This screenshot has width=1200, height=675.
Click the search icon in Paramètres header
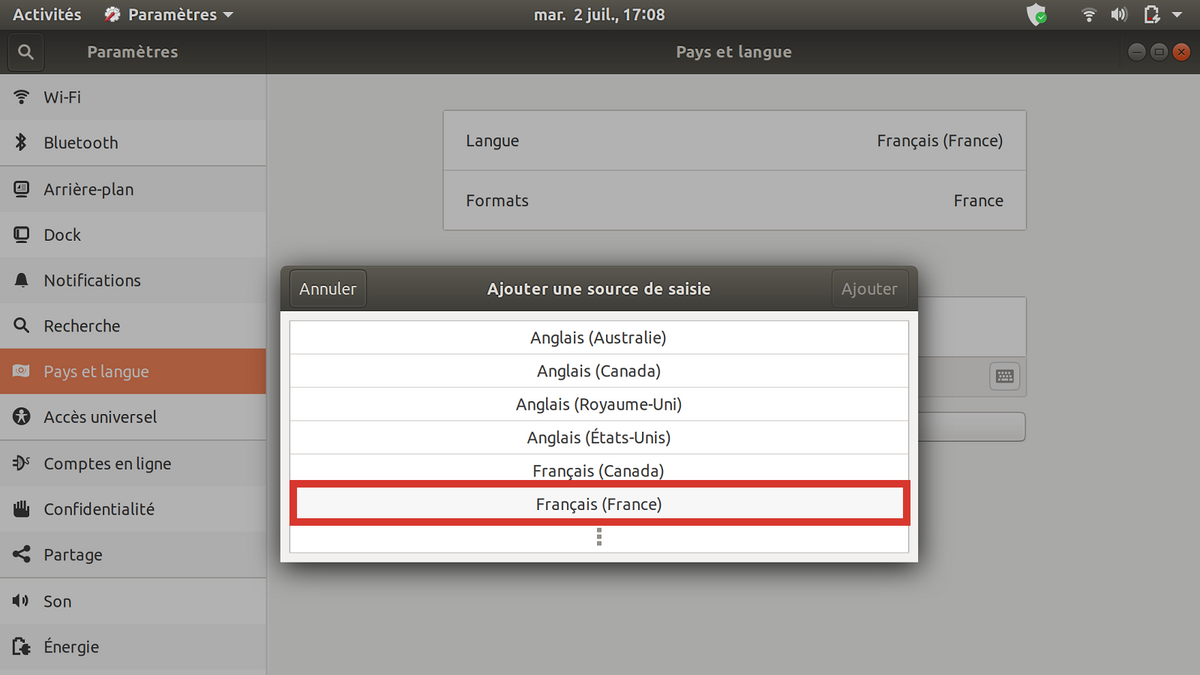pos(25,52)
